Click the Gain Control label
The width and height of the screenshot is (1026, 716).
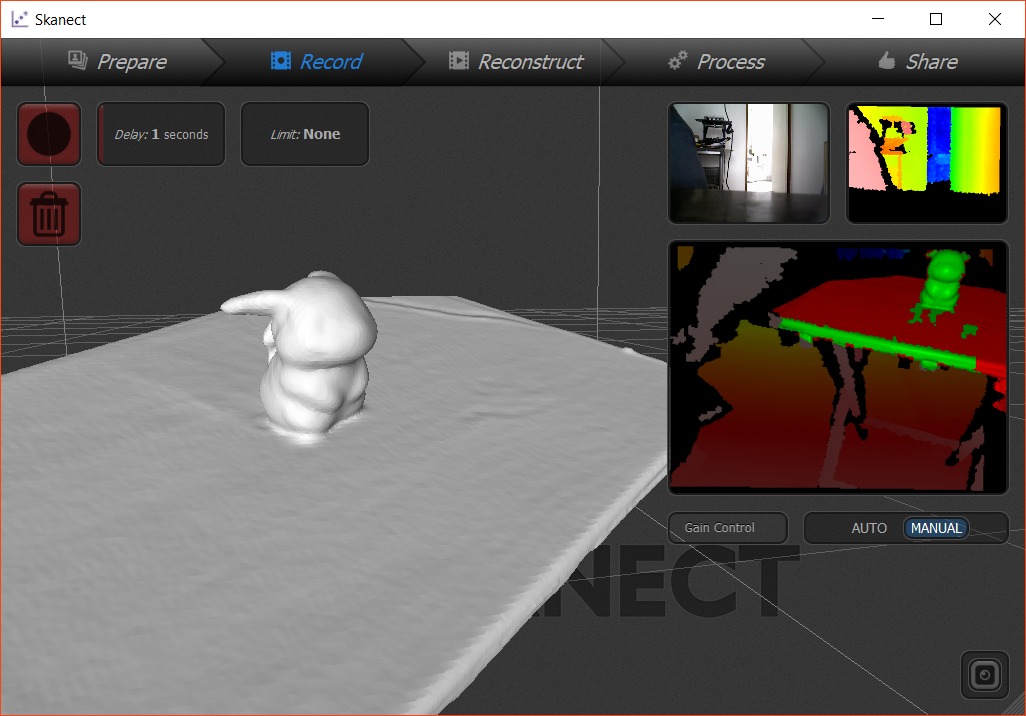tap(728, 528)
